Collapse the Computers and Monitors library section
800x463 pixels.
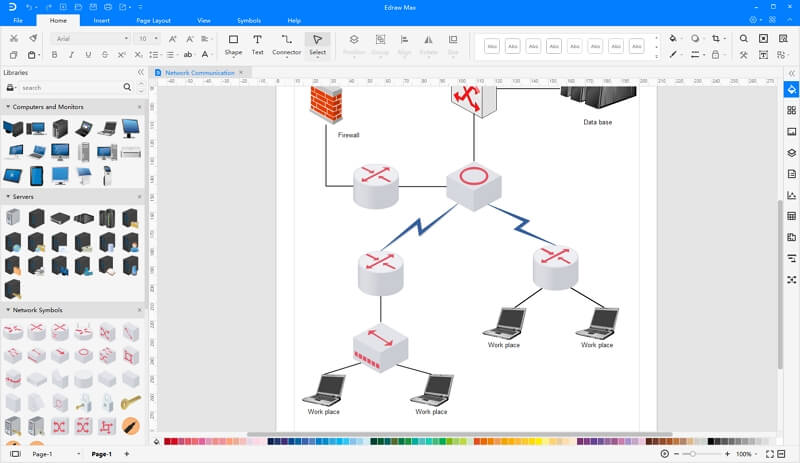point(8,107)
